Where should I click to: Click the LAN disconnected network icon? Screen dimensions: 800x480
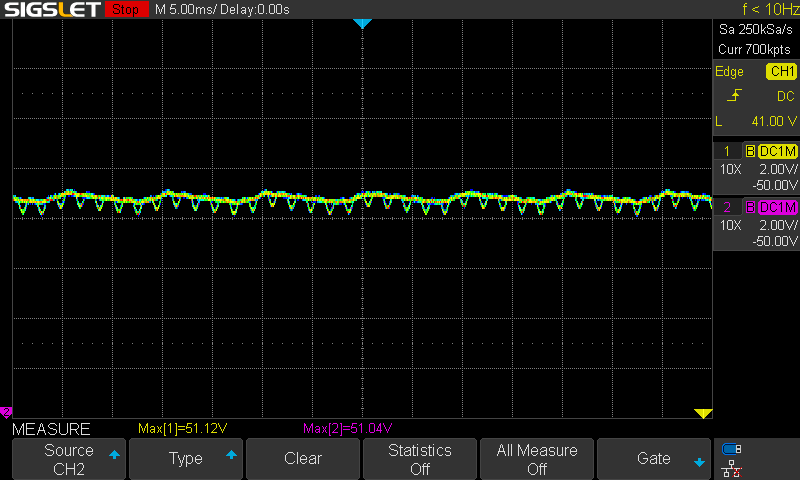732,468
